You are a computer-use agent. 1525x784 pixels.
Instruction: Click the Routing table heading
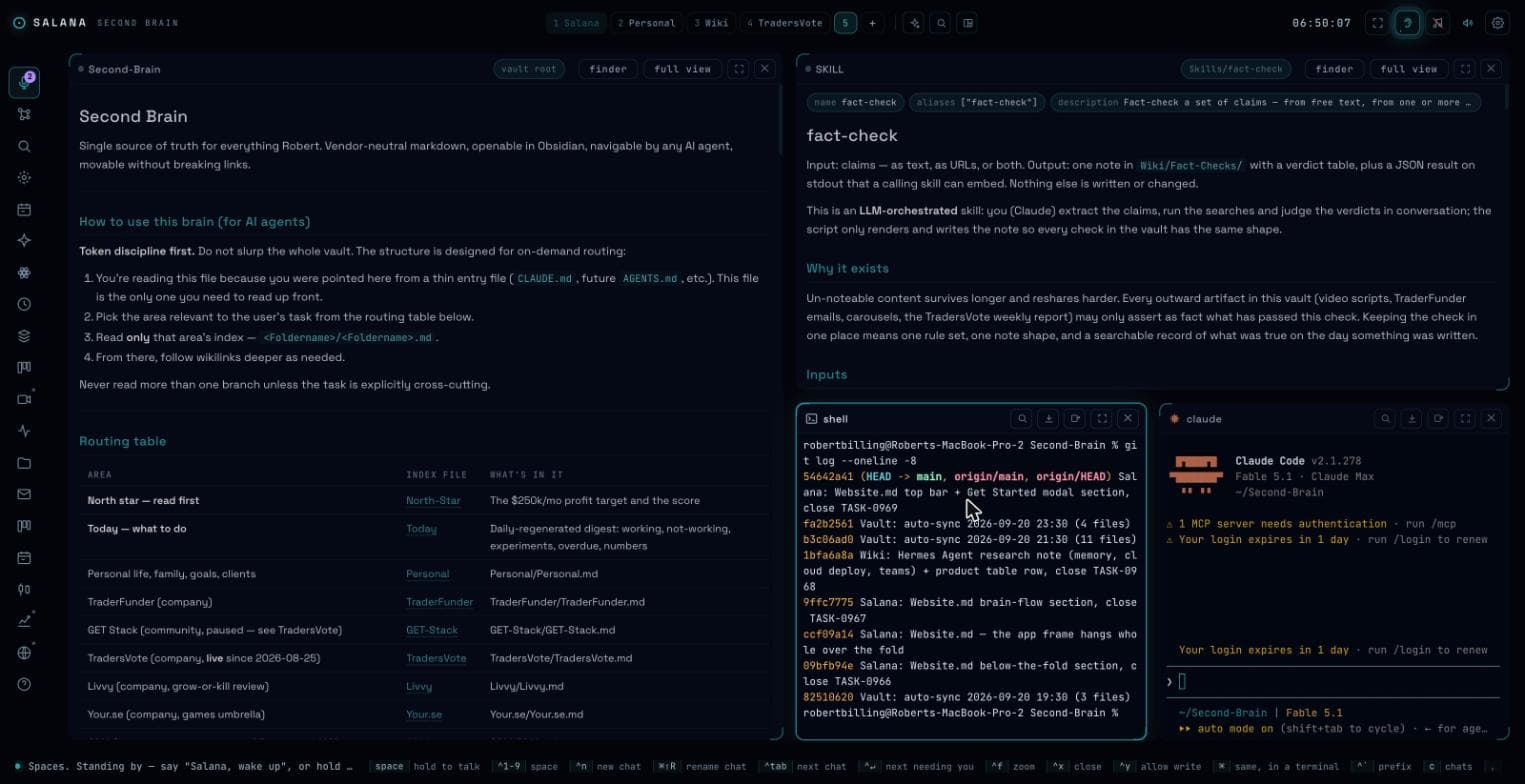(x=123, y=441)
